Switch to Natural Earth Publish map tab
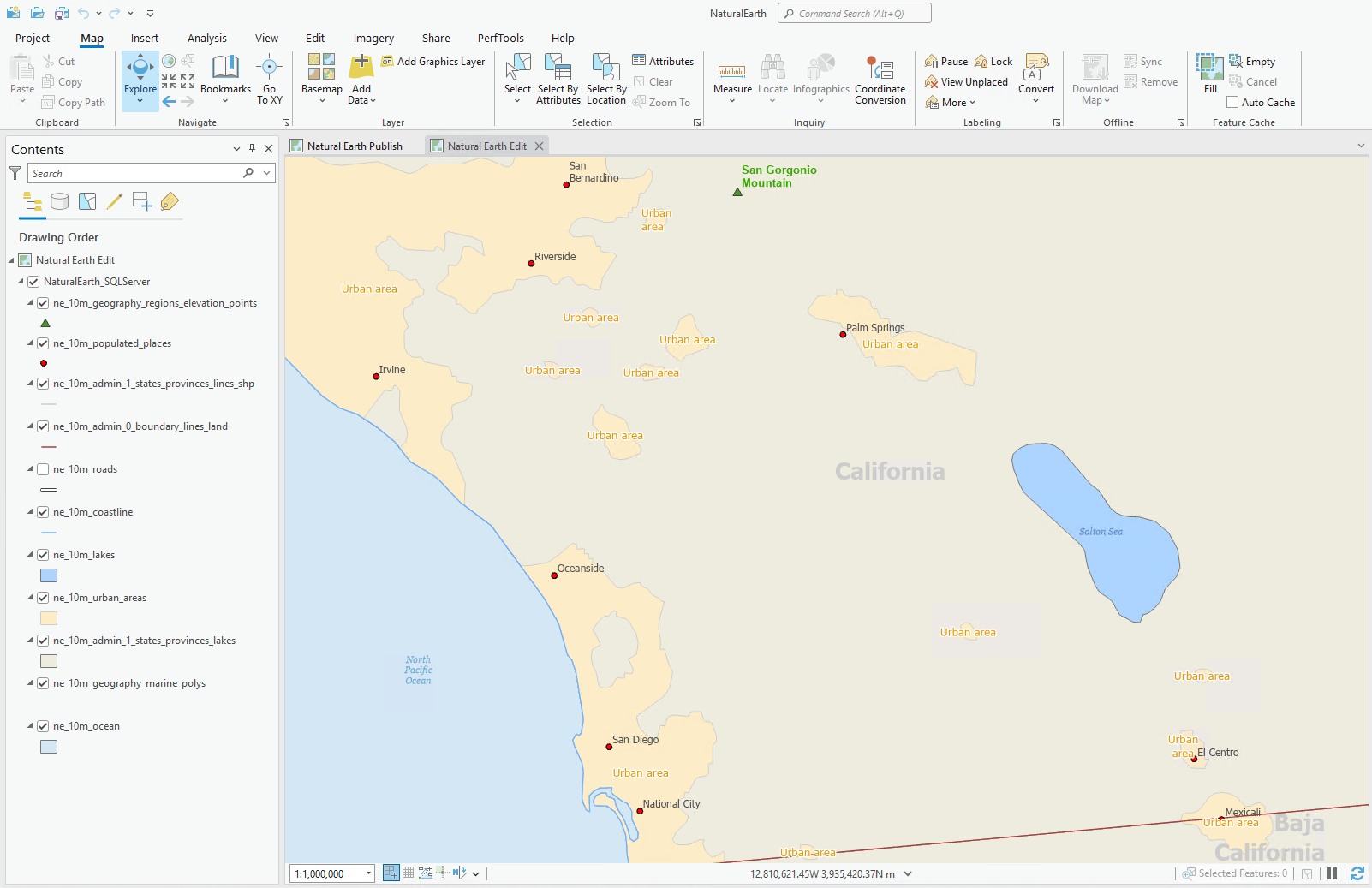Viewport: 1372px width, 888px height. 354,146
